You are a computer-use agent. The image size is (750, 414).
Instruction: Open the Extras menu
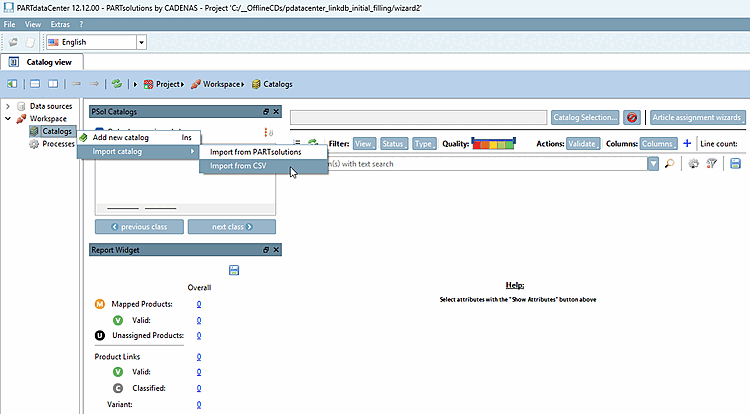click(60, 24)
